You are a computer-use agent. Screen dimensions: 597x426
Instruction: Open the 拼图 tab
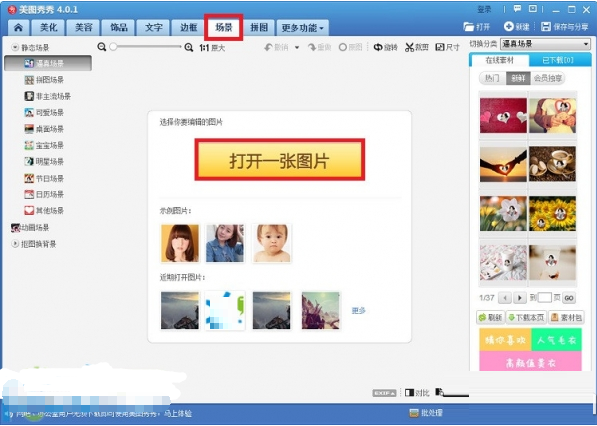(259, 28)
